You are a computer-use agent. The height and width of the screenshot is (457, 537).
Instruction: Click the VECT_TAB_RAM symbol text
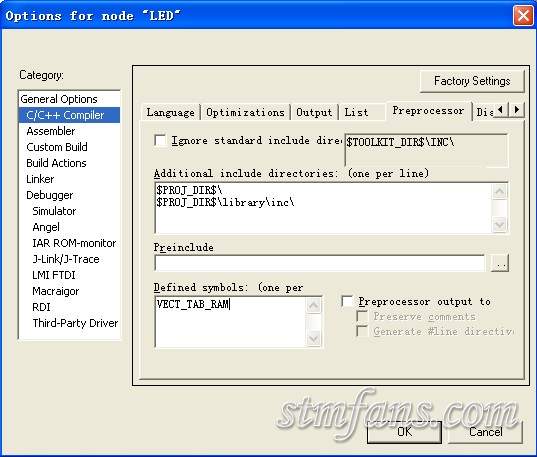(x=192, y=304)
